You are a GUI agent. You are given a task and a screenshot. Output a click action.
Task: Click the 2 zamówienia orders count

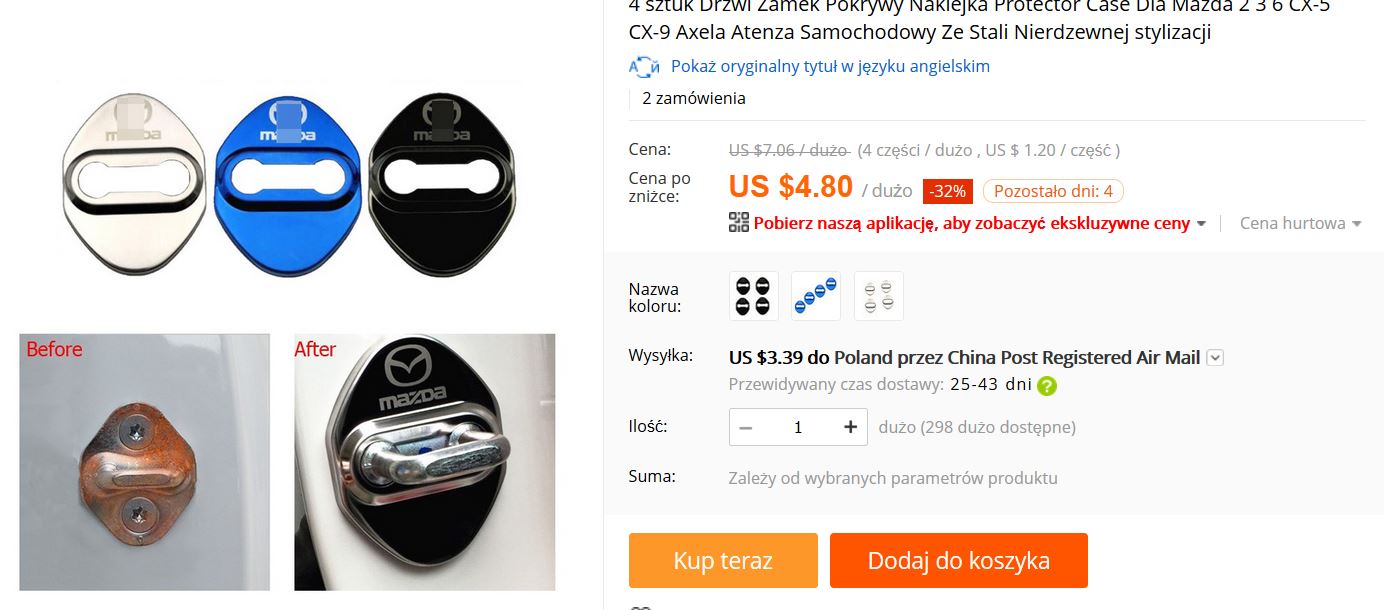694,98
